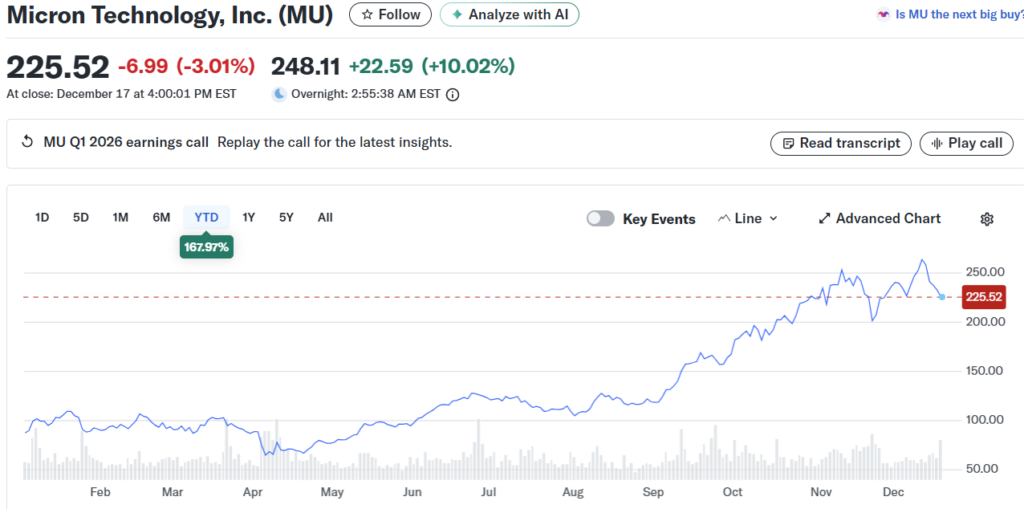The width and height of the screenshot is (1024, 509).
Task: Click the 167.97% YTD return badge
Action: tap(206, 246)
